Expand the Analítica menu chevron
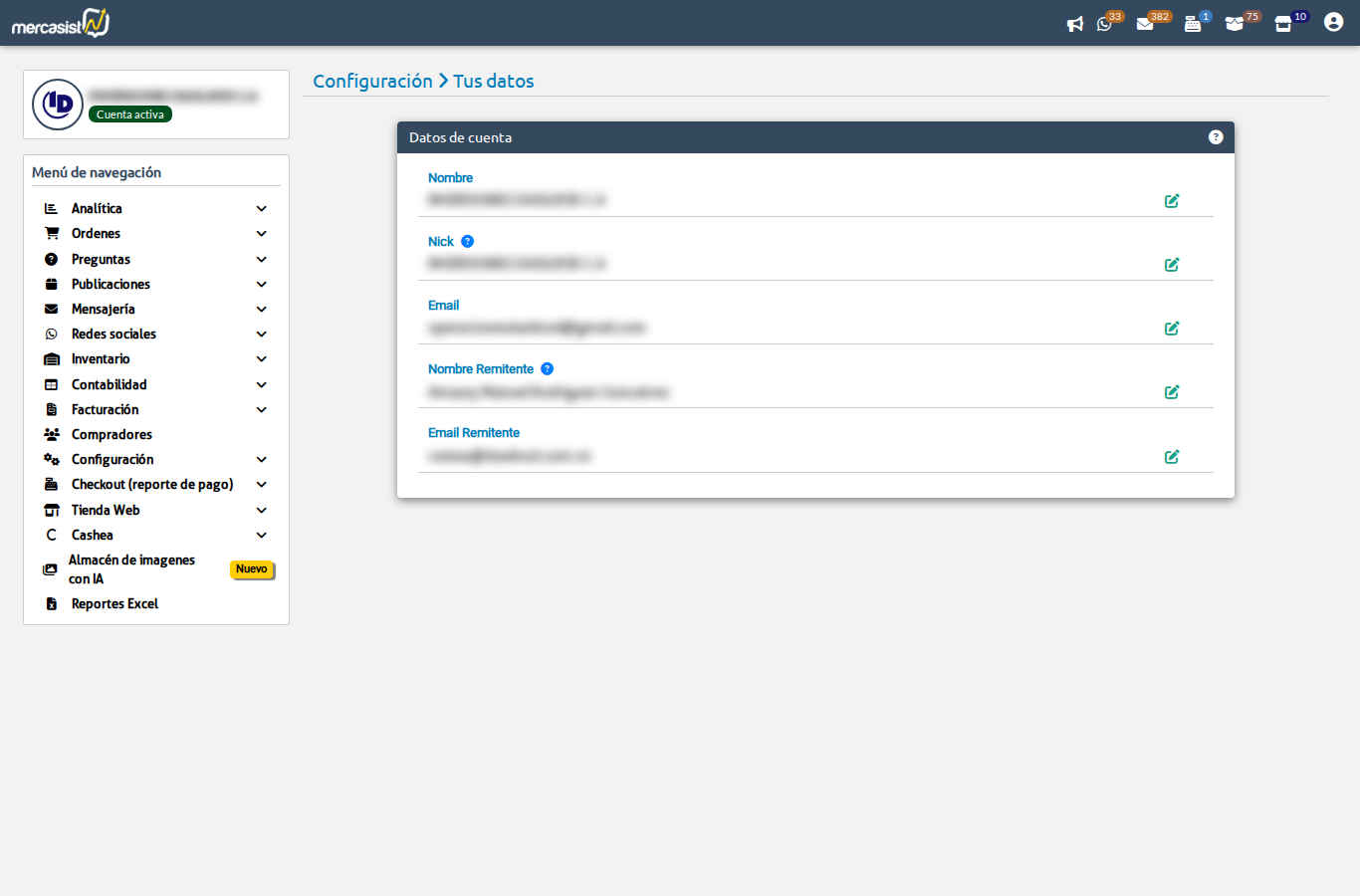This screenshot has width=1360, height=896. click(x=262, y=209)
